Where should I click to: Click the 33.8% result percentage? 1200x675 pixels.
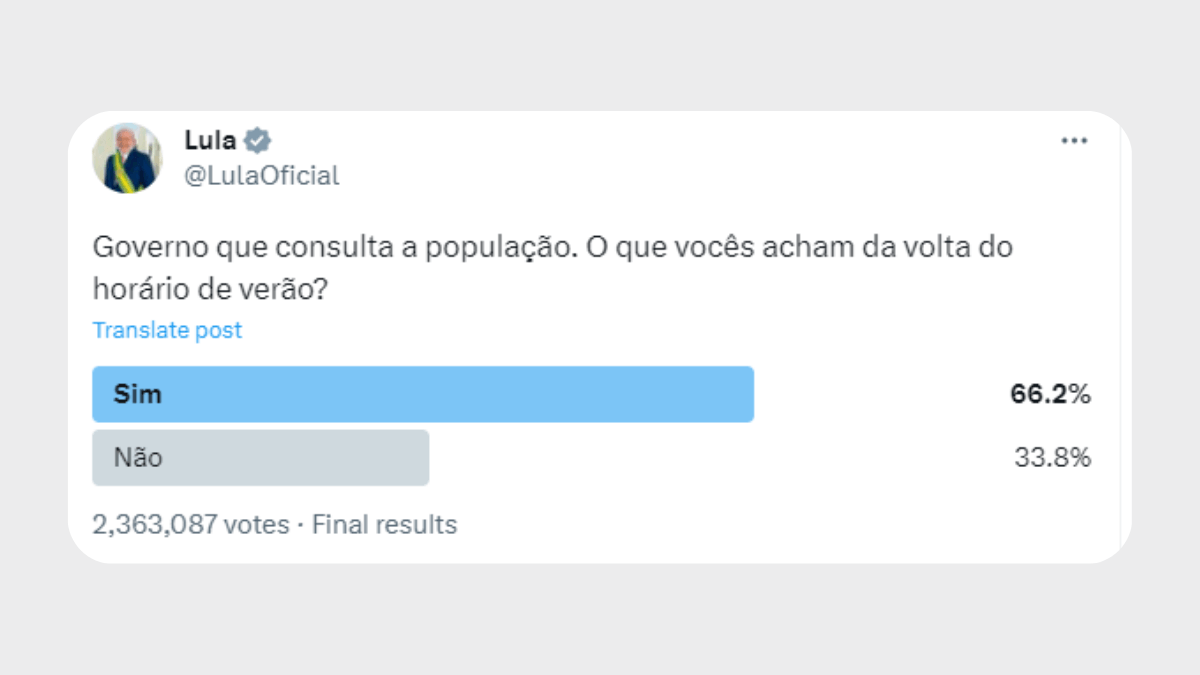[1052, 458]
